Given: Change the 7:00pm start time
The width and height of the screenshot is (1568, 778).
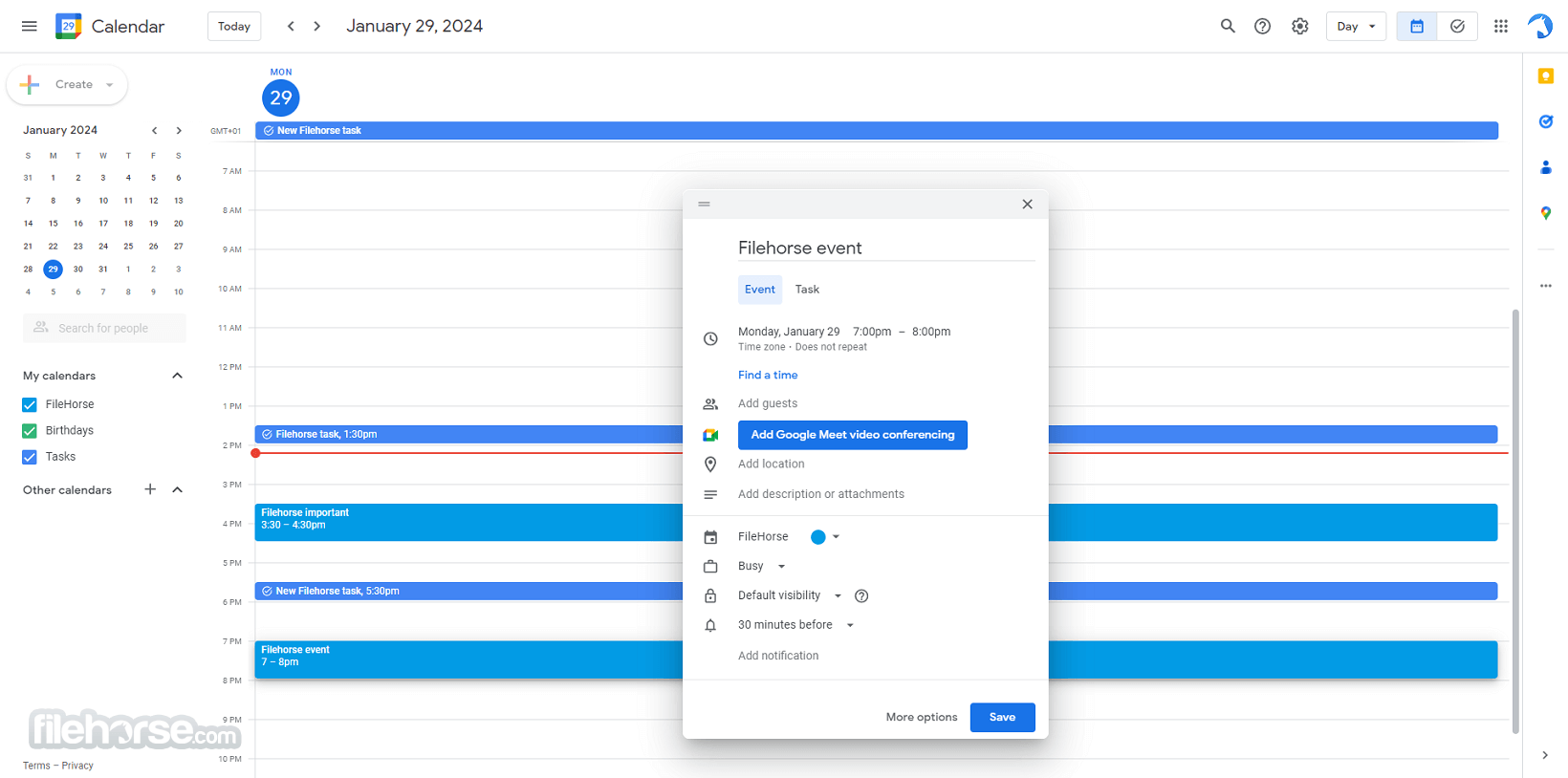Looking at the screenshot, I should [x=872, y=332].
